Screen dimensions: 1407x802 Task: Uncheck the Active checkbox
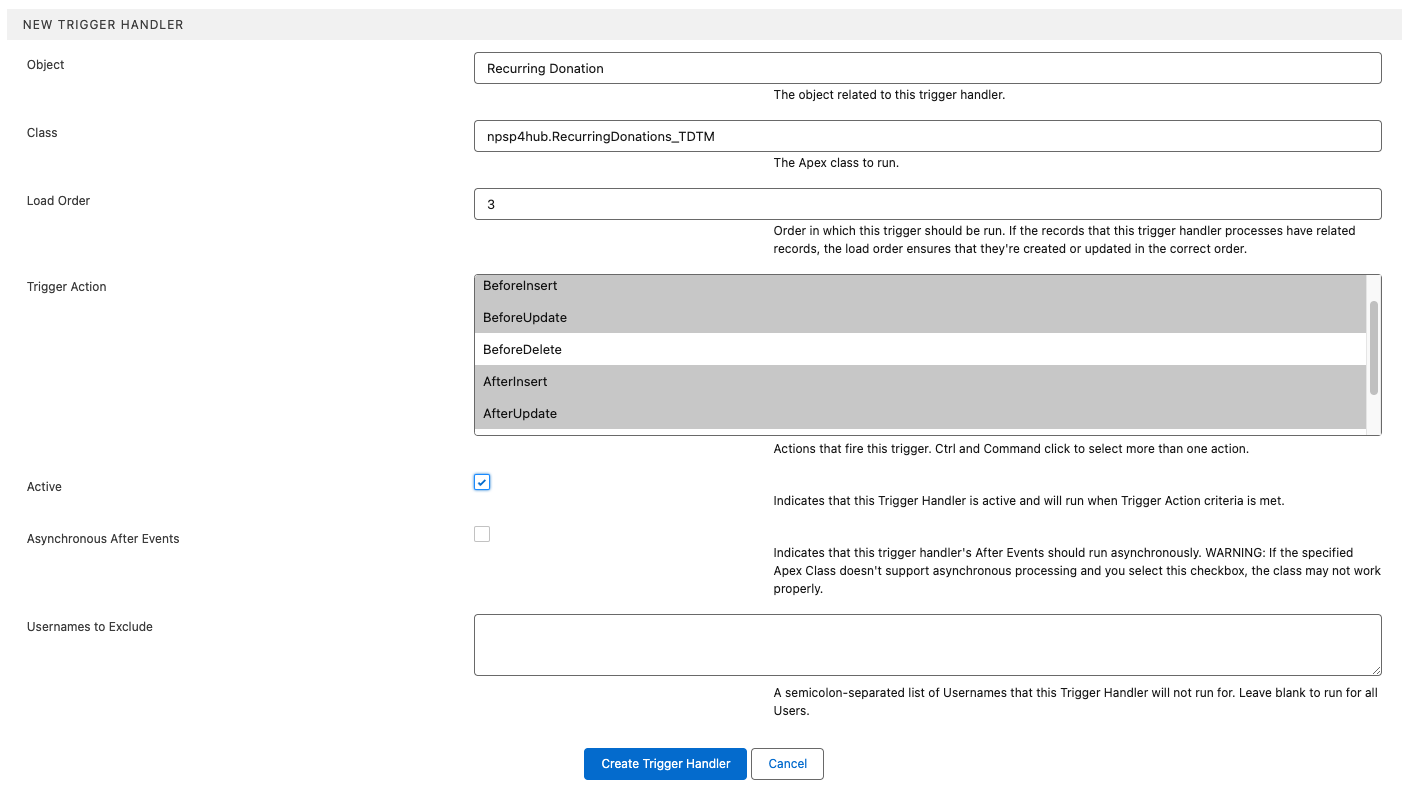tap(482, 481)
